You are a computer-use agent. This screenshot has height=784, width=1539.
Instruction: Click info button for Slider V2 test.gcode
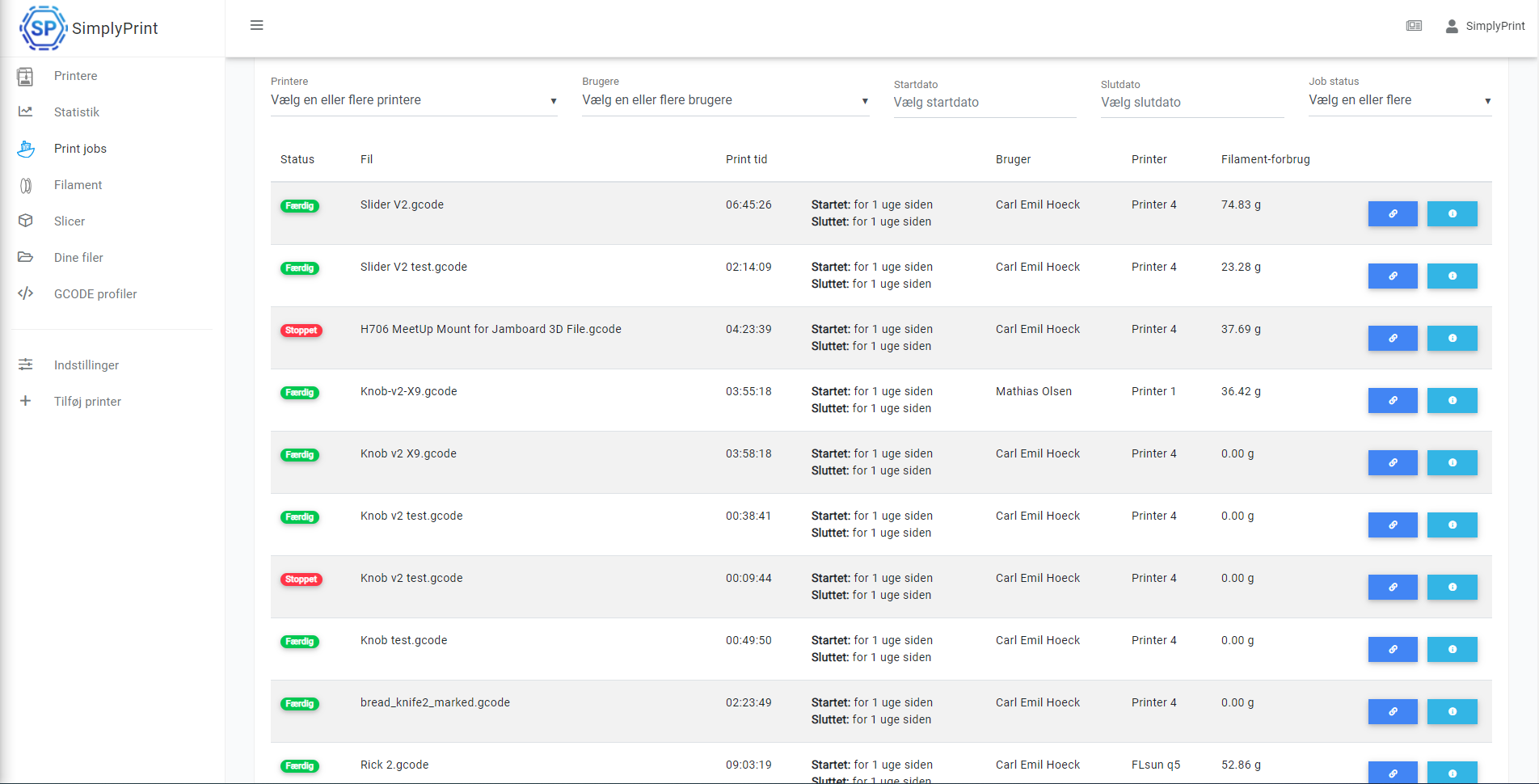point(1452,276)
